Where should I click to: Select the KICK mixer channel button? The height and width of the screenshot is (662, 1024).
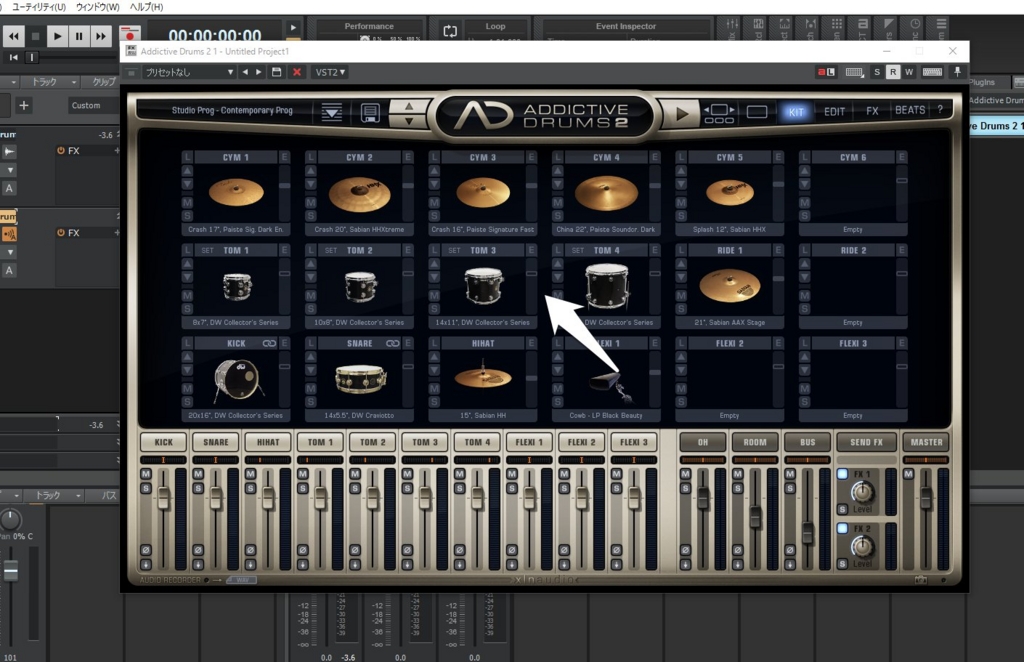tap(163, 442)
